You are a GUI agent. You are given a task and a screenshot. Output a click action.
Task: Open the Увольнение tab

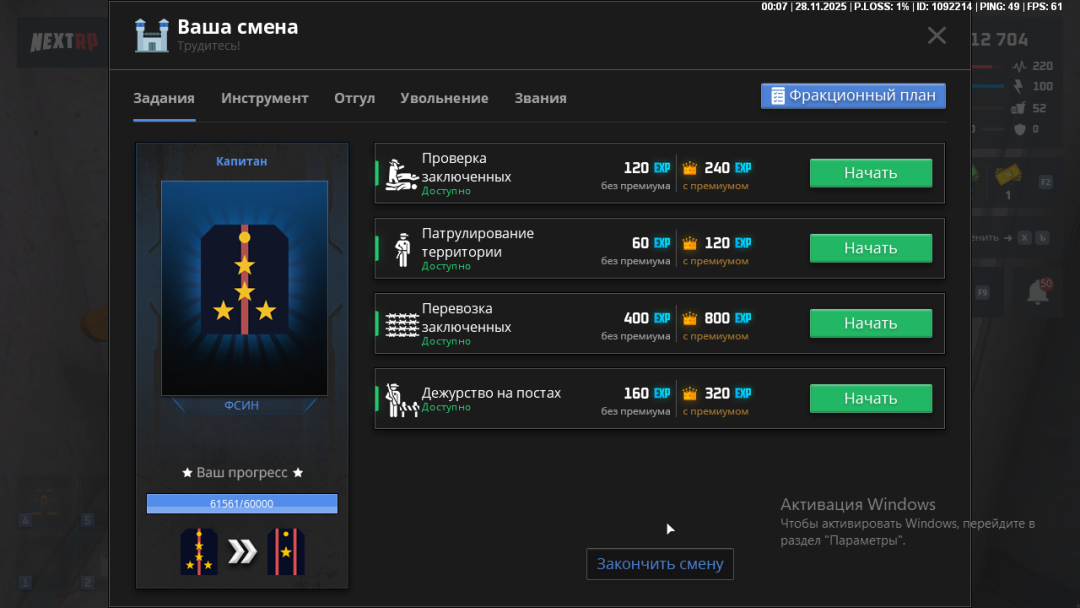point(444,98)
